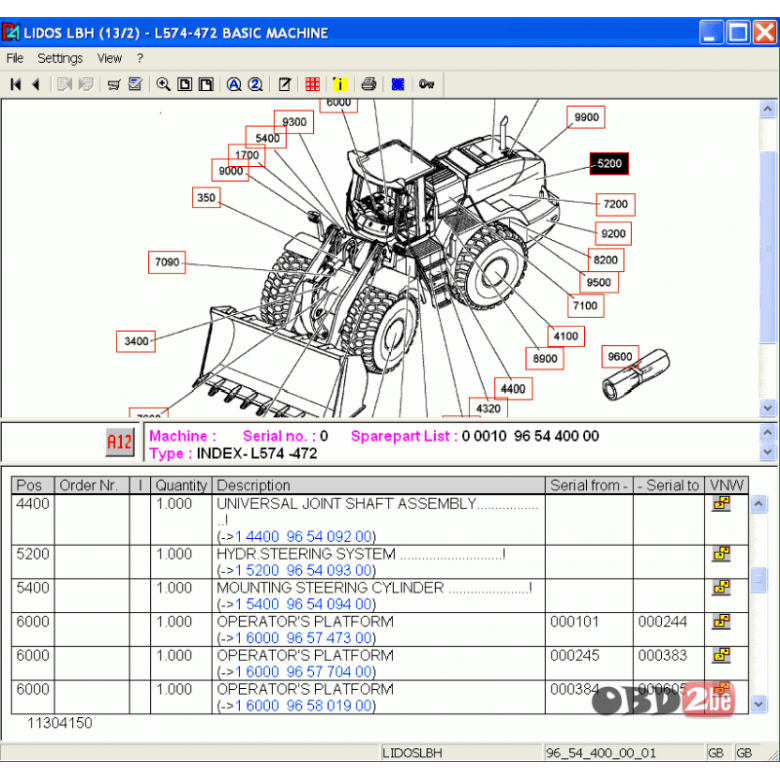Click the Description column header

click(x=379, y=485)
